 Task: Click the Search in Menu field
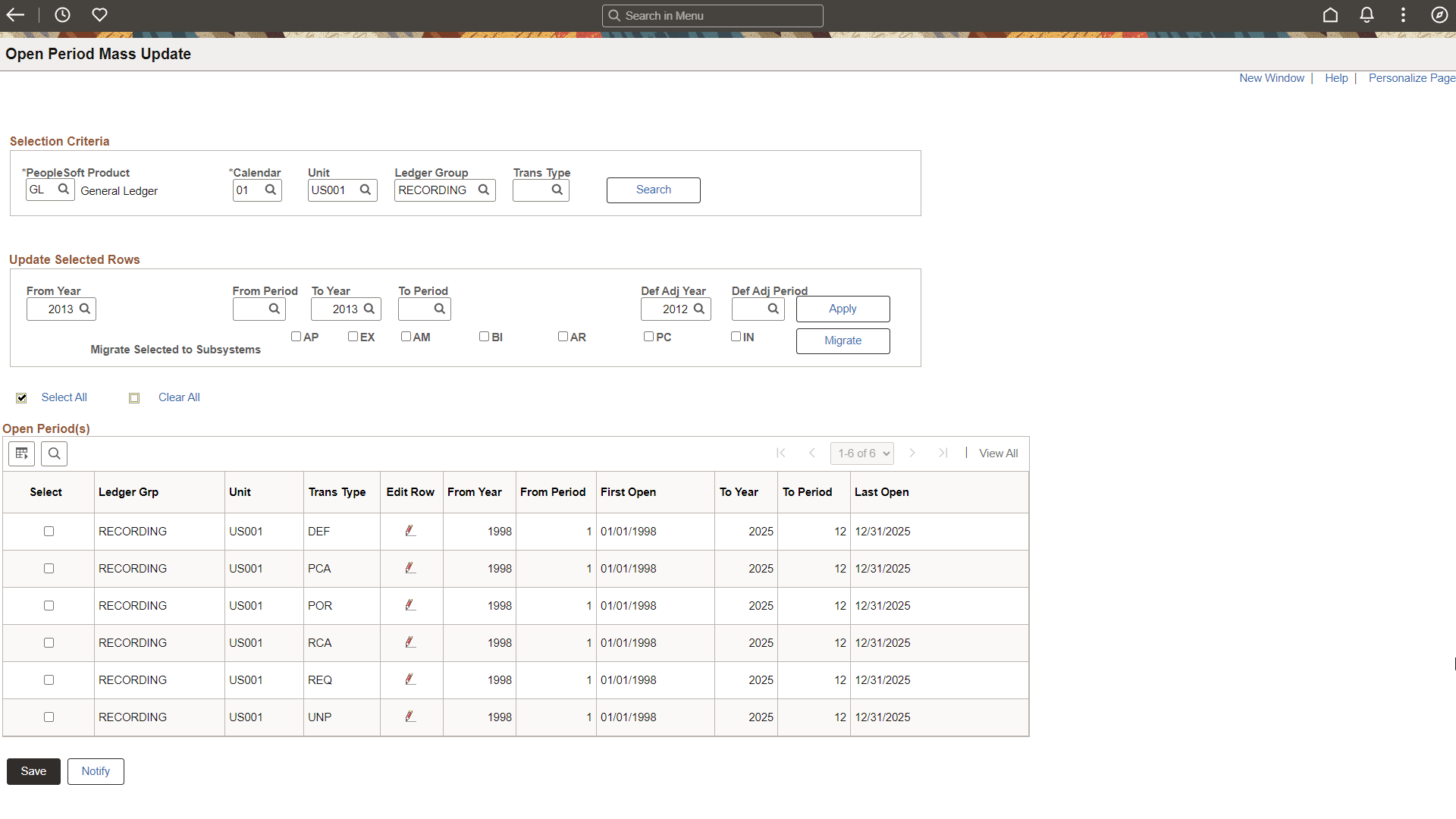click(713, 15)
